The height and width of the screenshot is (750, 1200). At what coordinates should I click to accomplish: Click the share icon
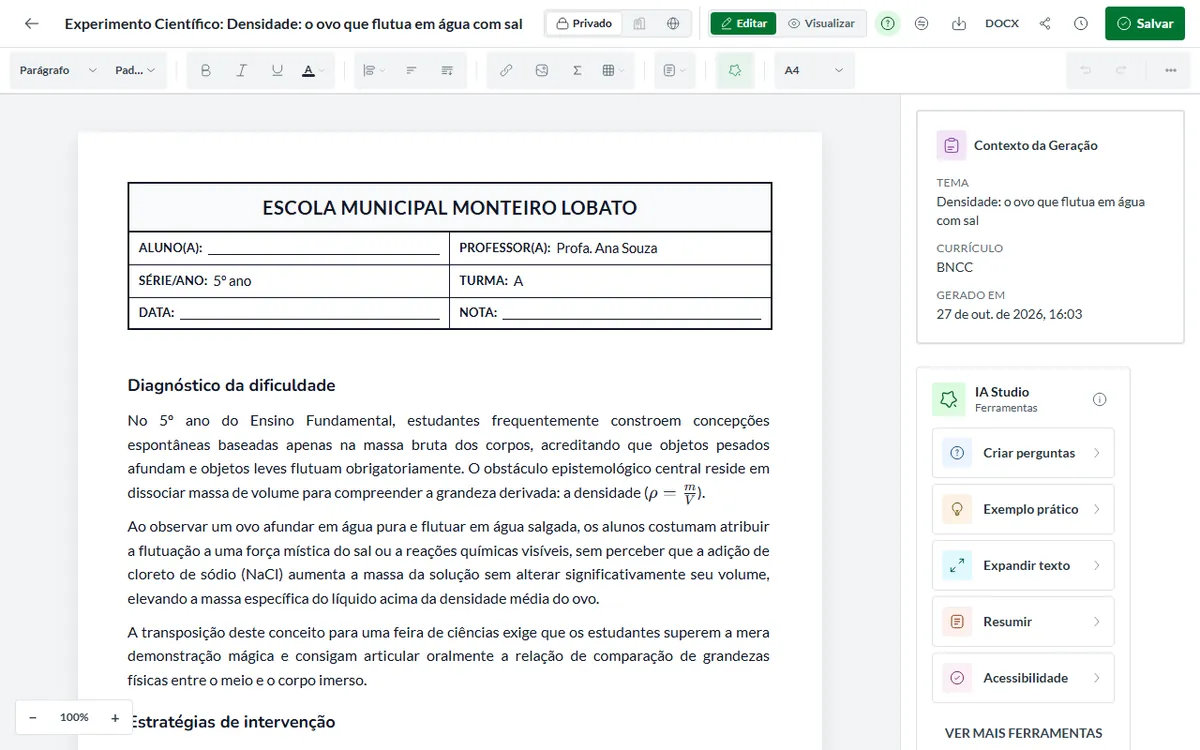(1045, 23)
